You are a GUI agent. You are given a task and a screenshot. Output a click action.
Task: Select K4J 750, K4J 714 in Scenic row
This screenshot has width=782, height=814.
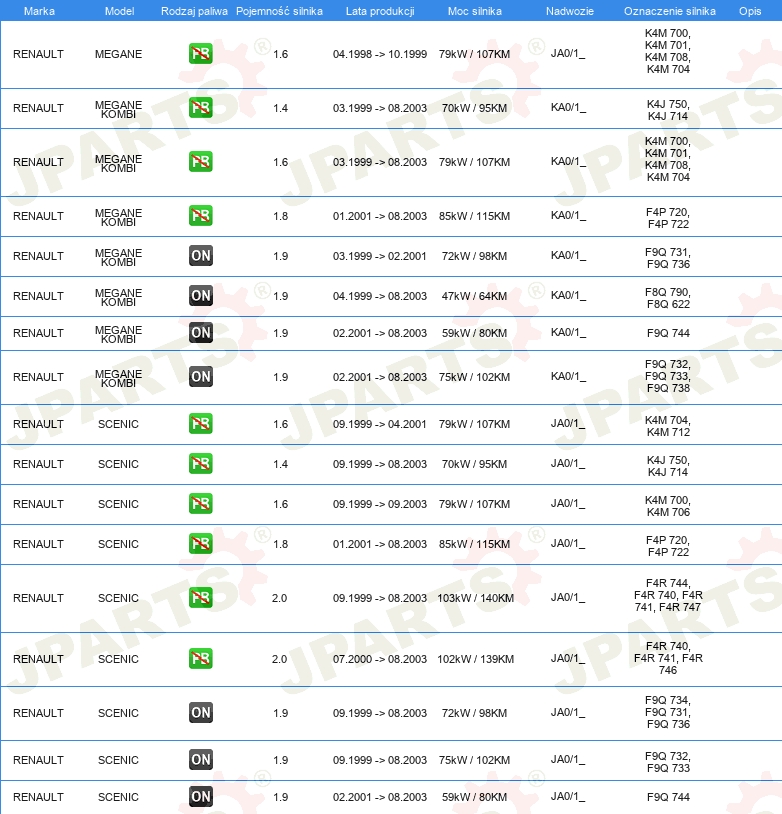[668, 466]
